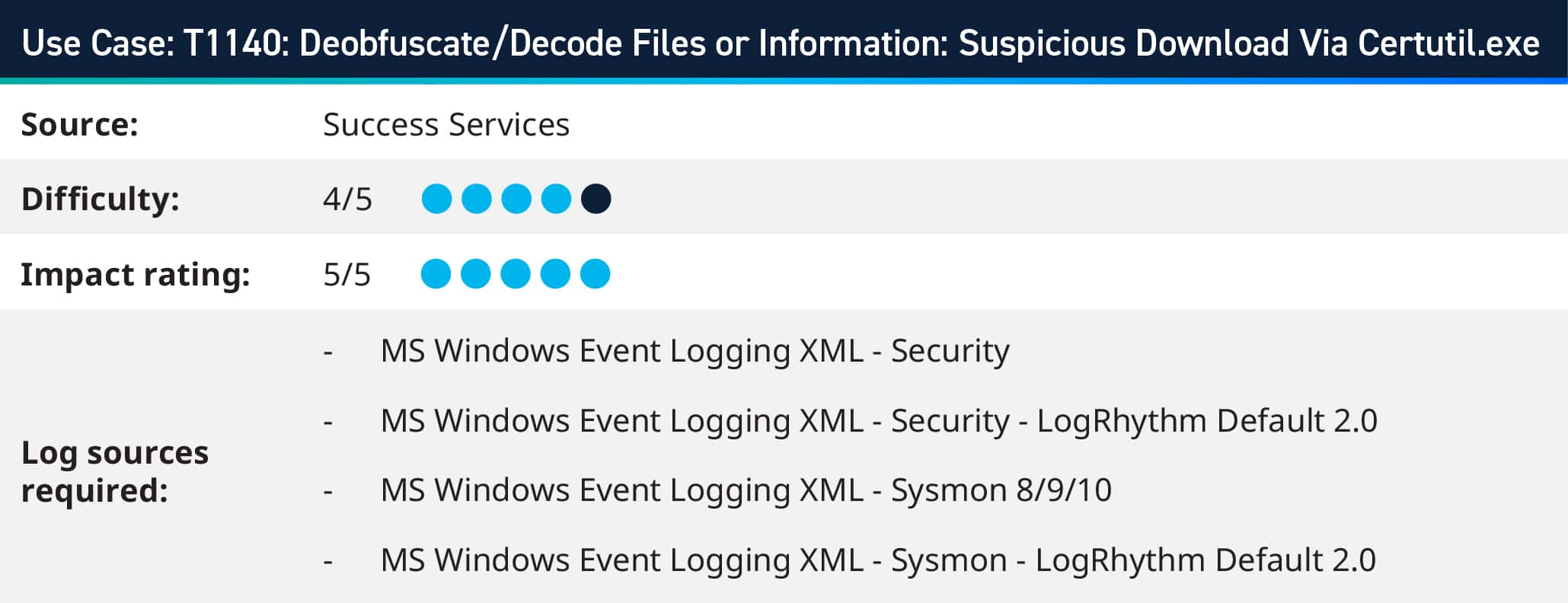The image size is (1568, 603).
Task: Select the third Difficulty rating dot
Action: click(x=516, y=199)
